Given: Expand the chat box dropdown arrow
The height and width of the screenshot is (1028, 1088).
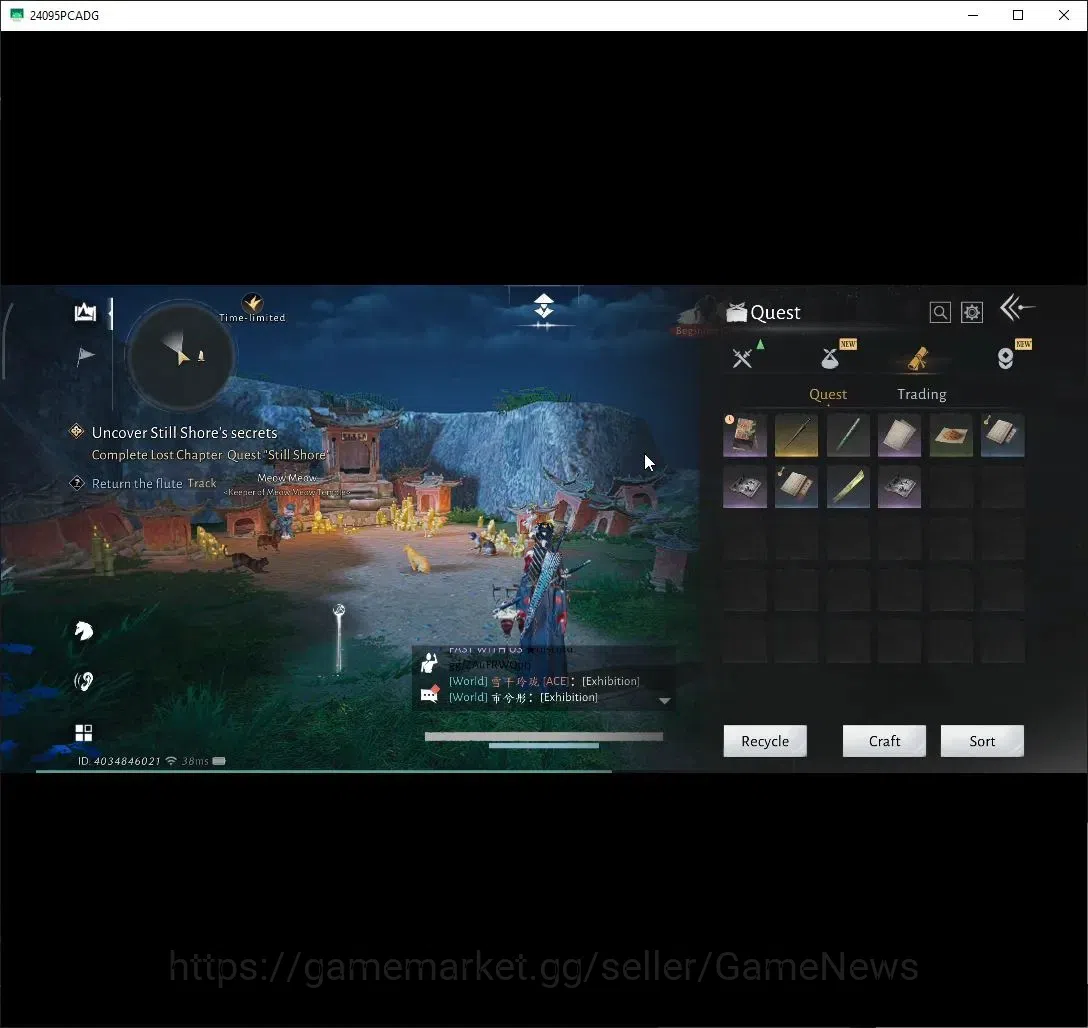Looking at the screenshot, I should (x=665, y=701).
